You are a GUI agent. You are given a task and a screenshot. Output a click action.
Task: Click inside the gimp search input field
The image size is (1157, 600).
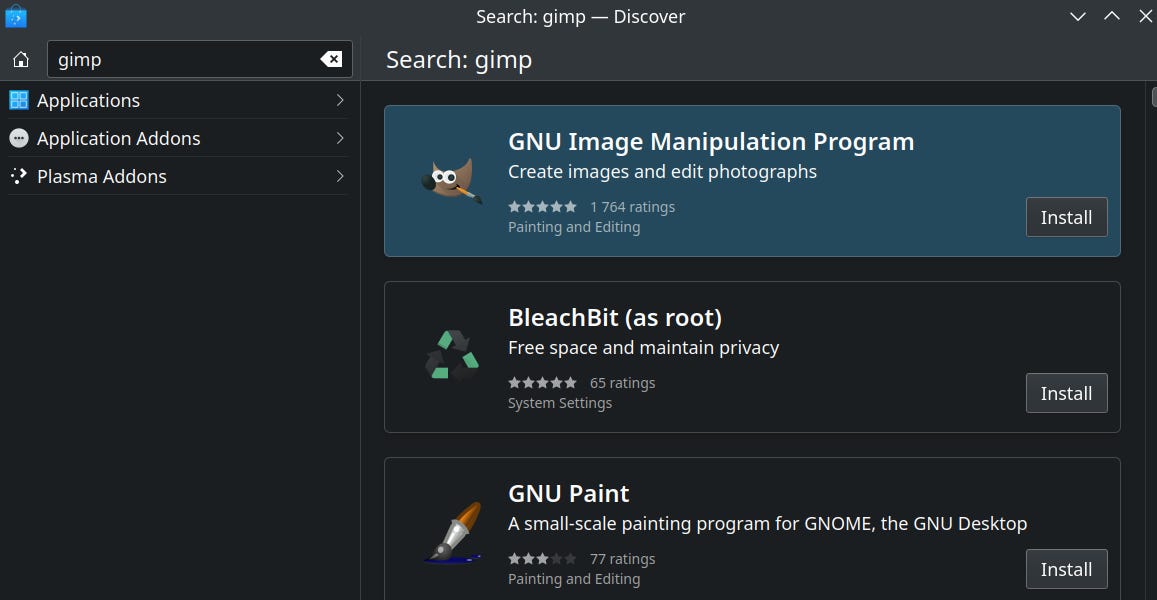(x=180, y=59)
